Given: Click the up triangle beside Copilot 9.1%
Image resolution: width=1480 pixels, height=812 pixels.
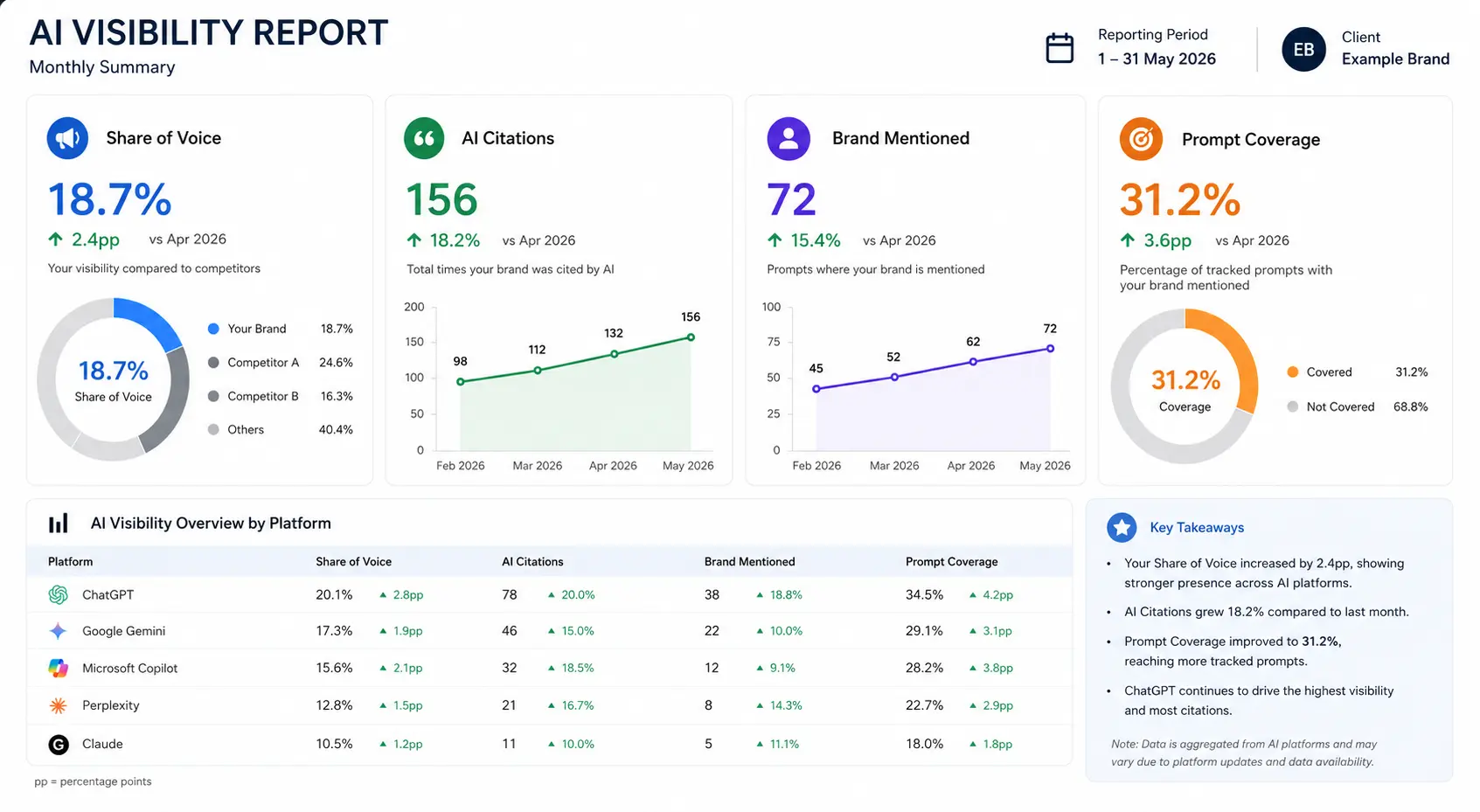Looking at the screenshot, I should point(760,668).
